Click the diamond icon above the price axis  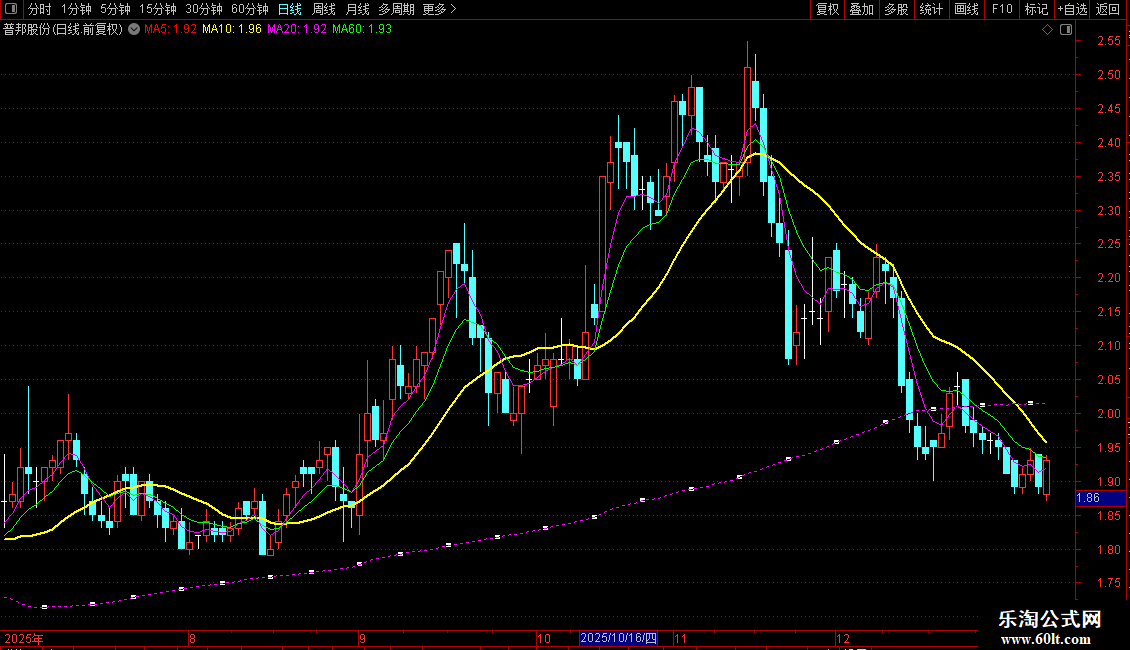click(x=1048, y=30)
